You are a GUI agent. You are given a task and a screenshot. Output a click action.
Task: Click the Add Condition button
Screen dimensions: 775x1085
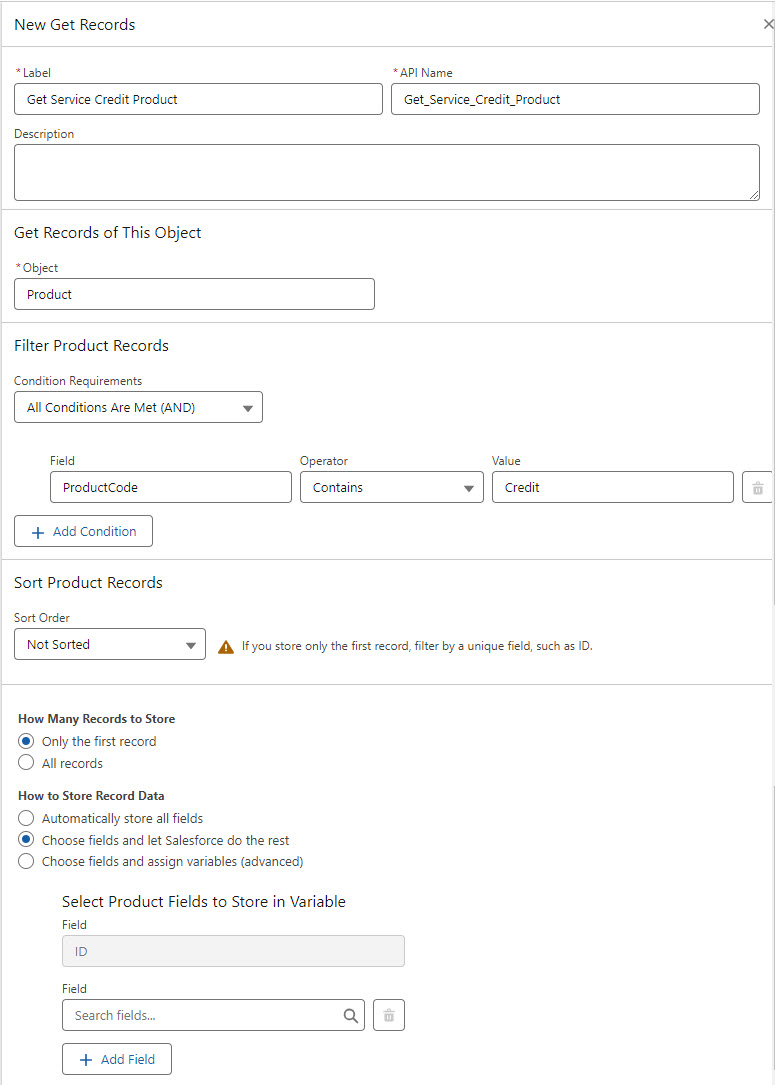pos(83,531)
